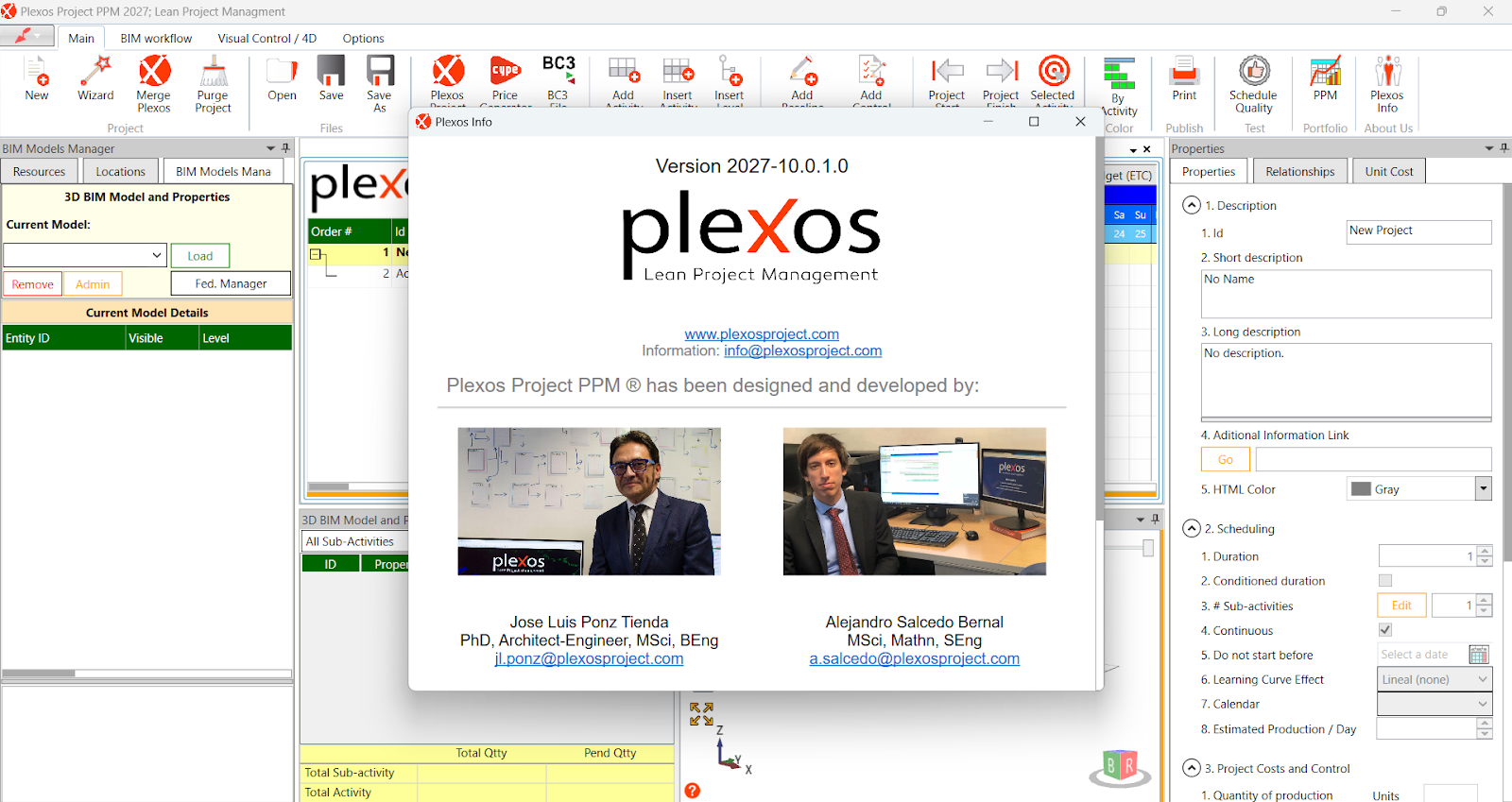
Task: Run the Schedule Quality test
Action: click(1254, 71)
